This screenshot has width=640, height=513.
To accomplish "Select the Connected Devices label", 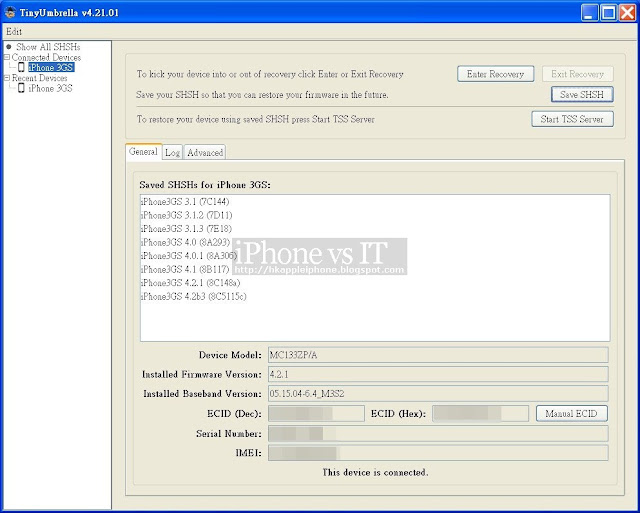I will 46,58.
